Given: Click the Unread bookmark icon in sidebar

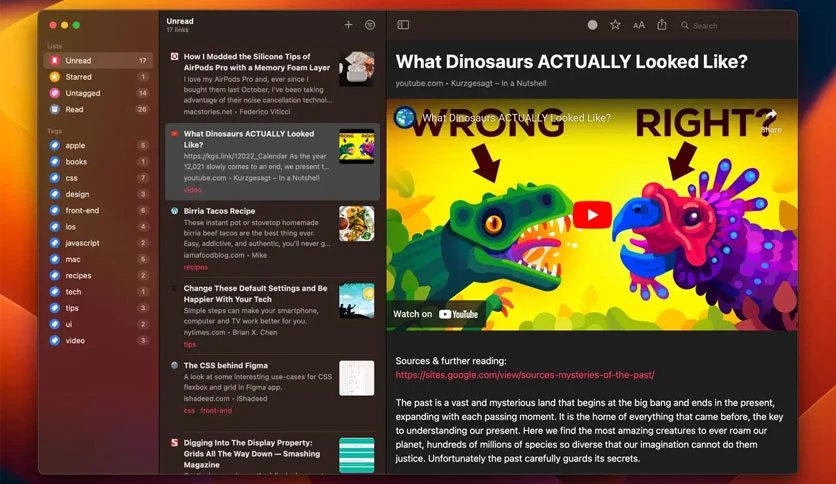Looking at the screenshot, I should tap(54, 60).
